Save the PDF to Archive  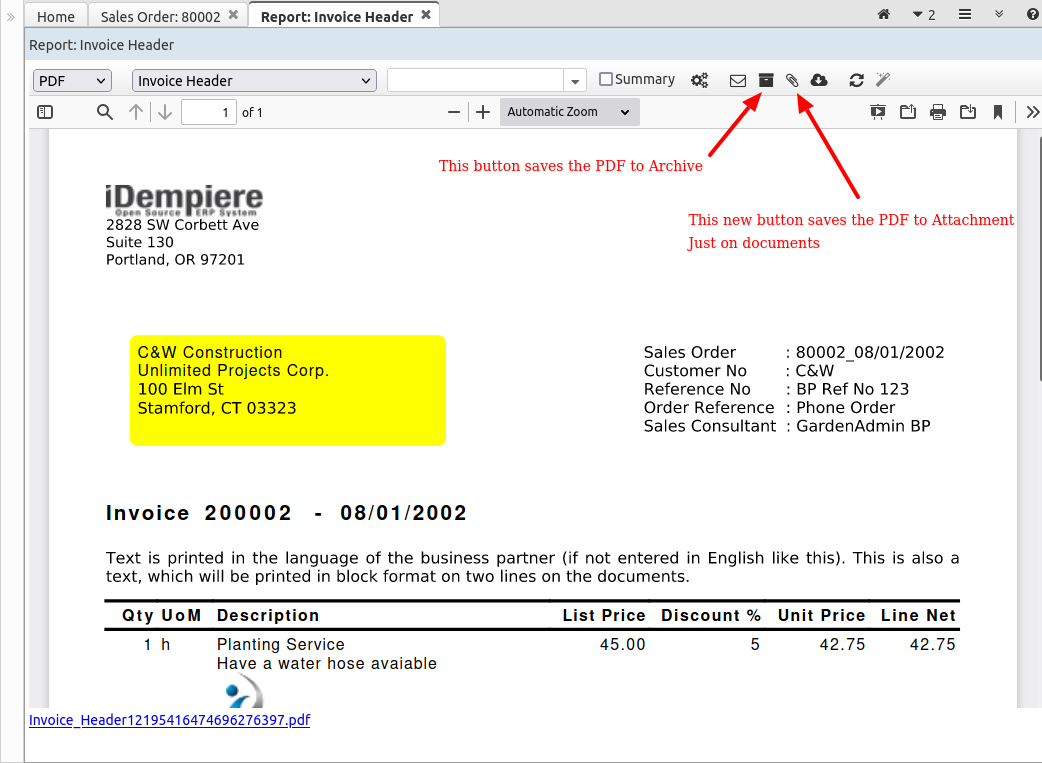click(766, 80)
